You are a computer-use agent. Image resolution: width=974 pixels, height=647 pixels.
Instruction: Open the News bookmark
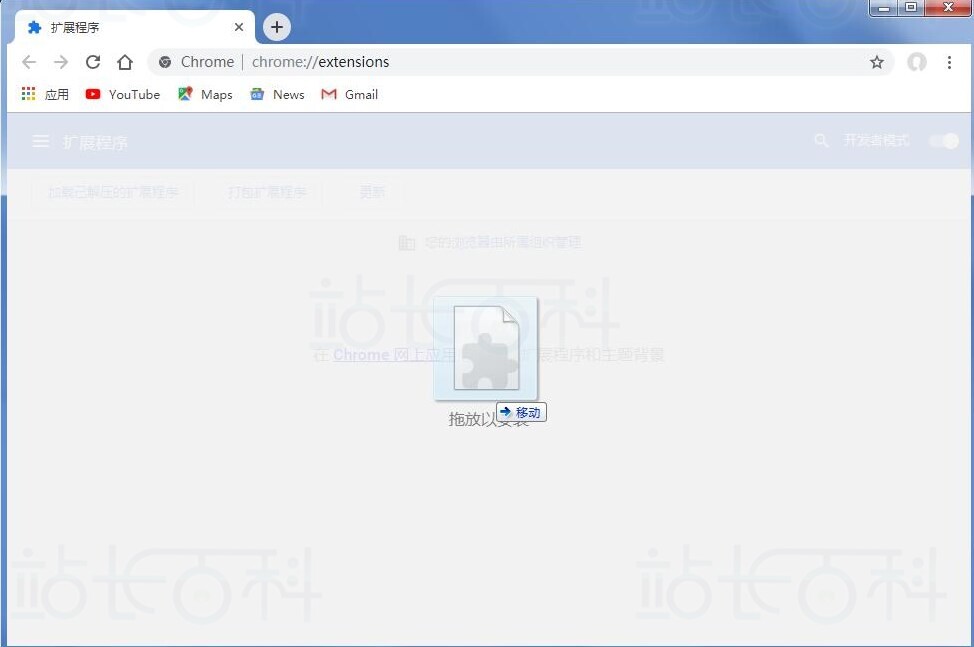click(x=277, y=94)
